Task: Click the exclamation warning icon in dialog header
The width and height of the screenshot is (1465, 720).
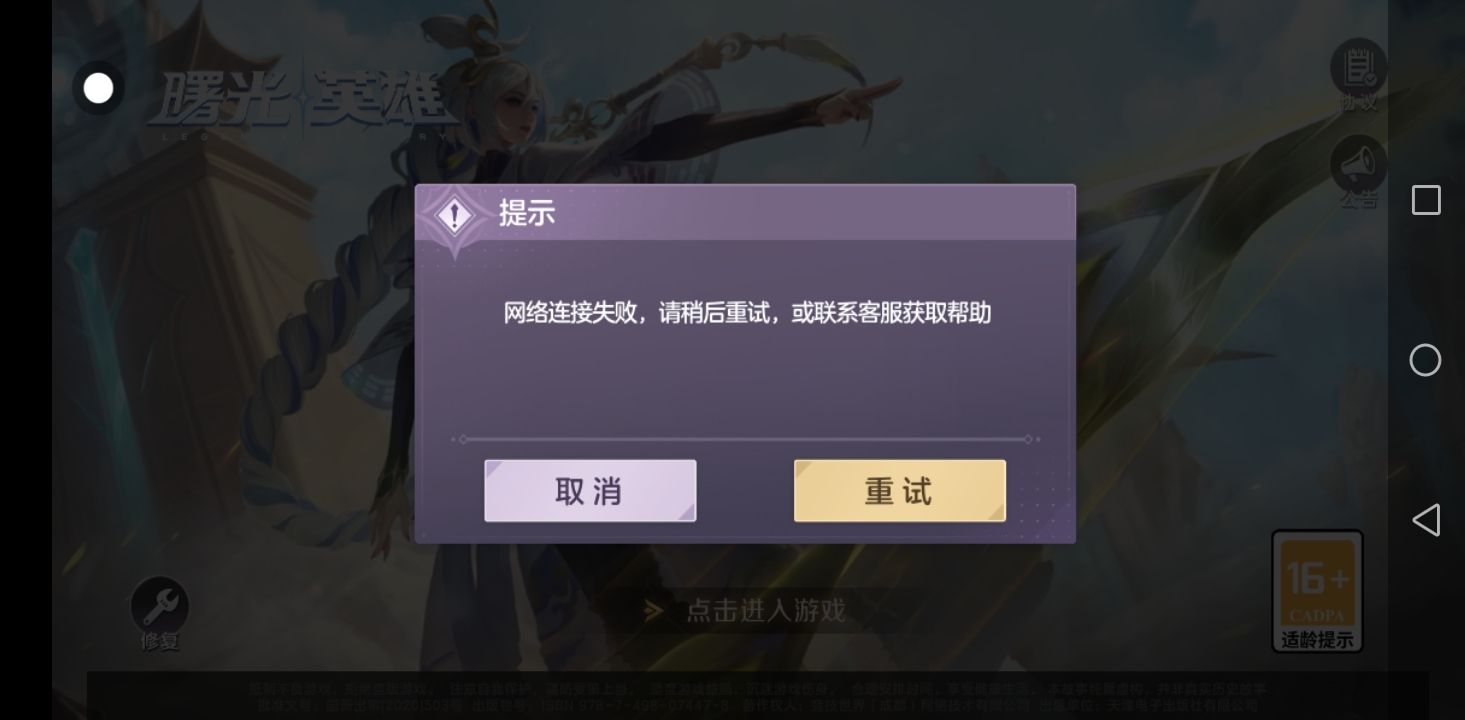Action: coord(455,215)
